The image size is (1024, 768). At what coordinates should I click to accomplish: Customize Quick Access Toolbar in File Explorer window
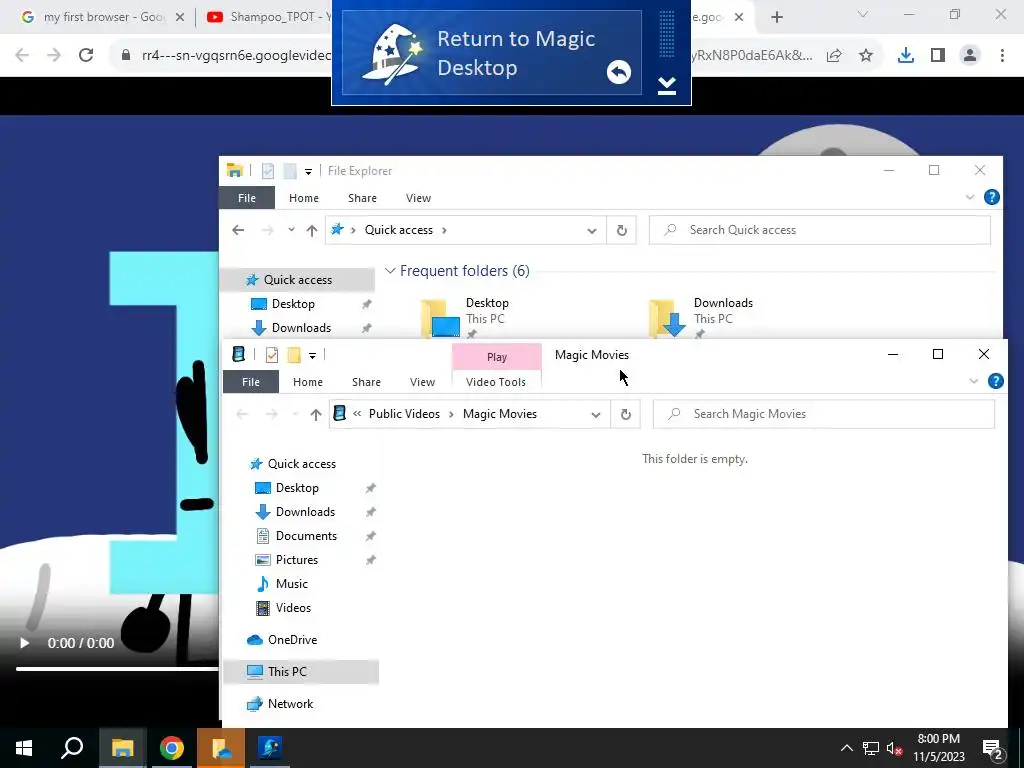pyautogui.click(x=308, y=172)
